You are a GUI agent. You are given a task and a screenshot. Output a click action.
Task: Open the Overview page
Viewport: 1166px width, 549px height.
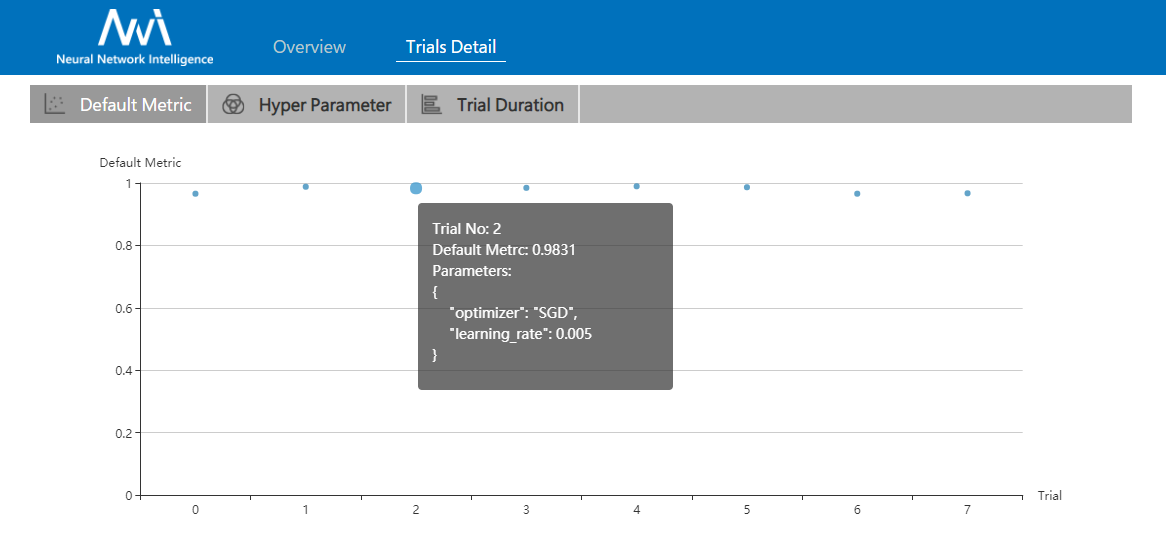[309, 47]
